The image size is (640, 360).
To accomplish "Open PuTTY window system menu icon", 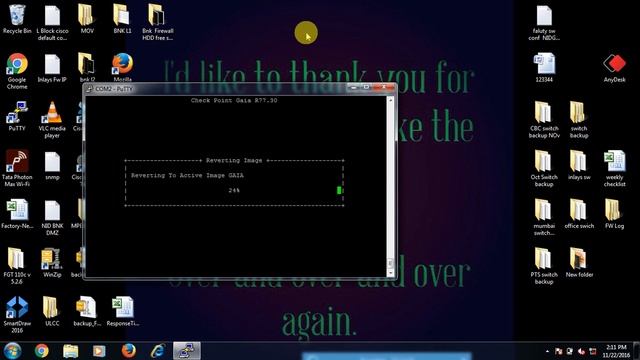I will click(x=89, y=89).
